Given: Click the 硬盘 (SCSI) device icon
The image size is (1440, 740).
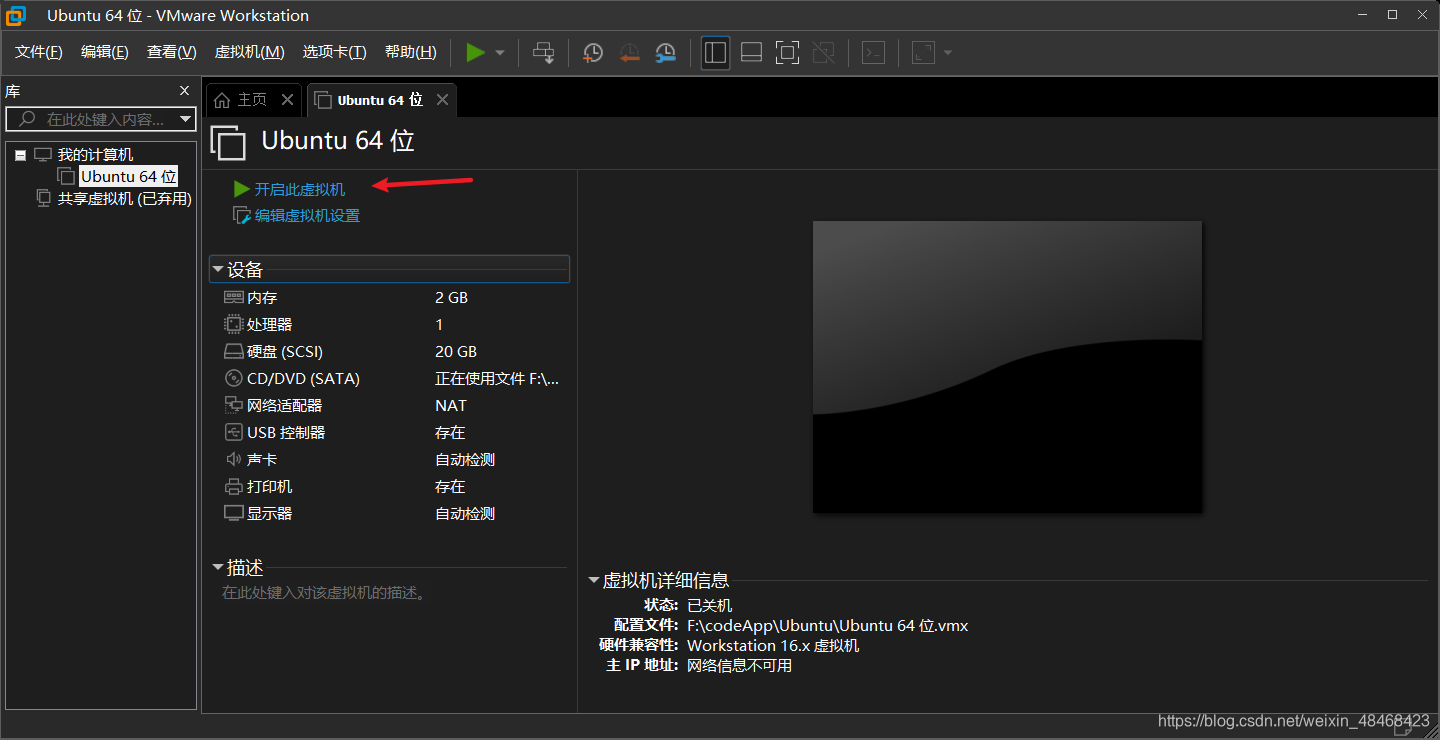Looking at the screenshot, I should [x=234, y=352].
